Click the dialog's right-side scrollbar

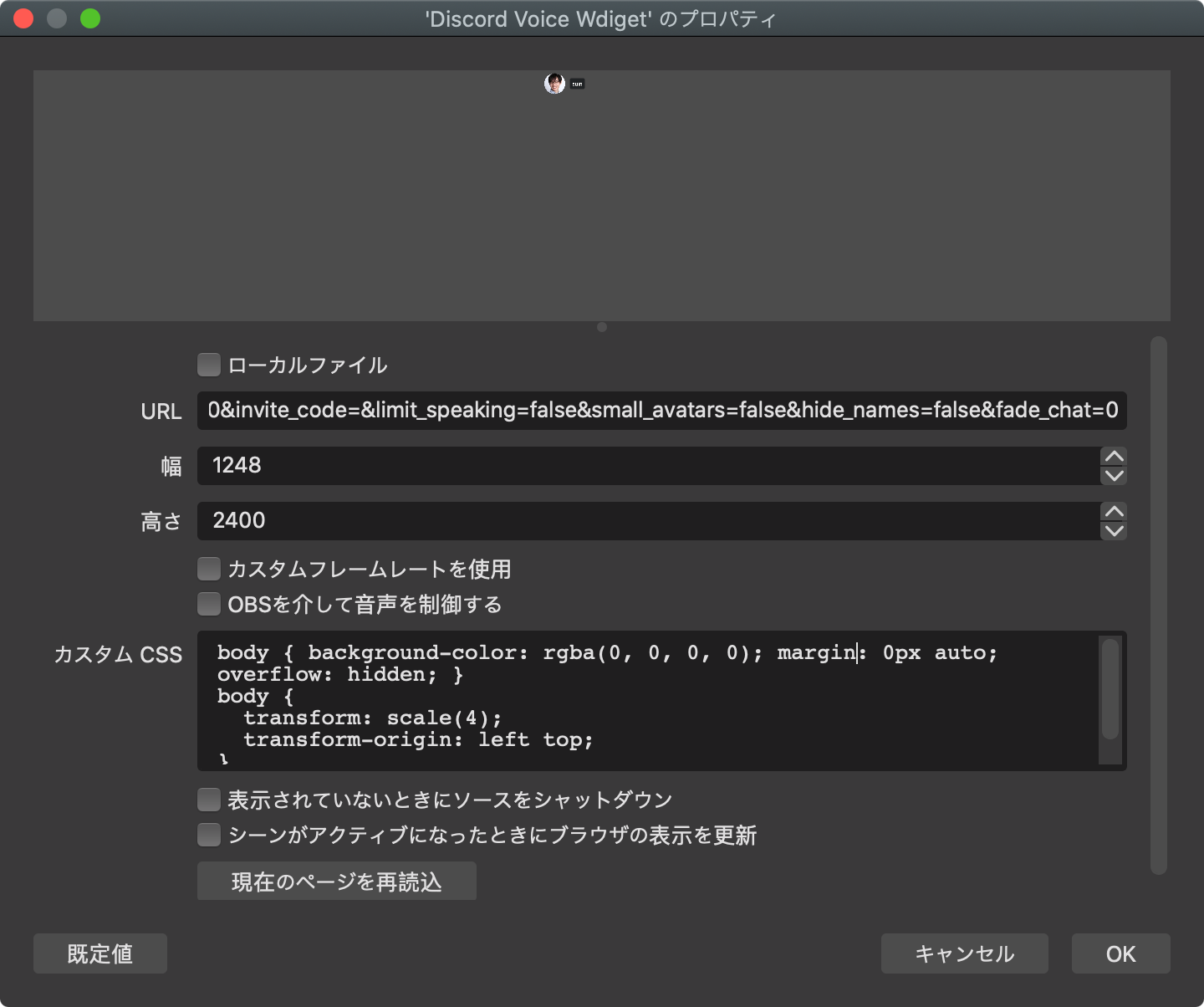(x=1161, y=585)
